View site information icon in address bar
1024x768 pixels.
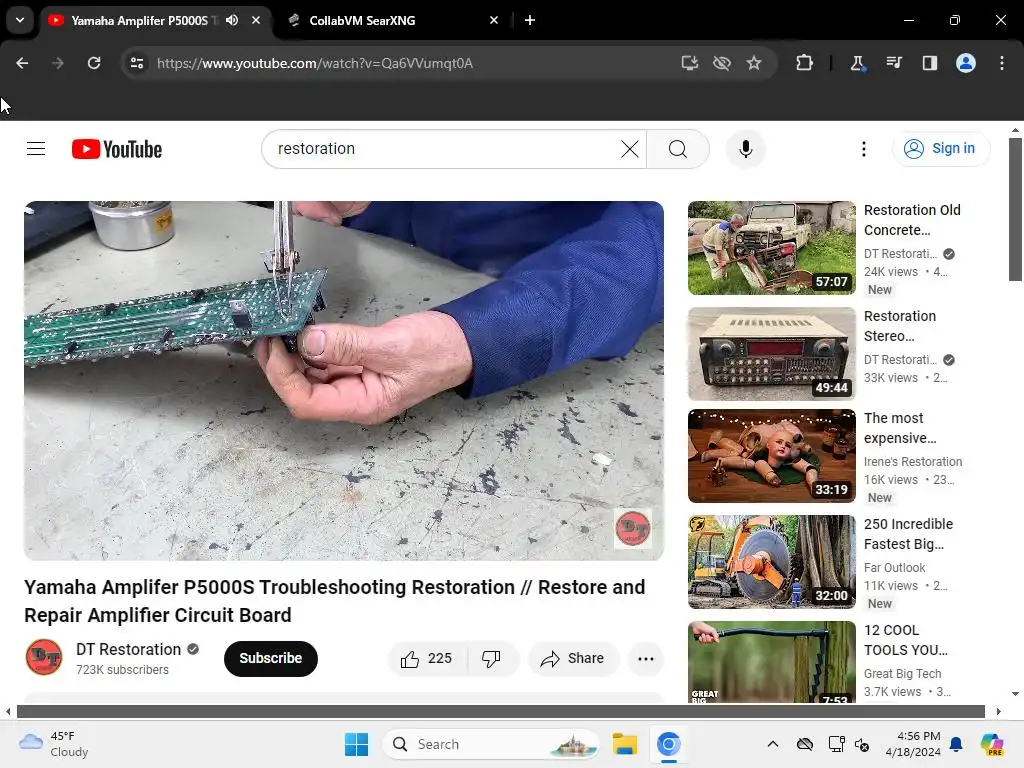click(x=137, y=63)
